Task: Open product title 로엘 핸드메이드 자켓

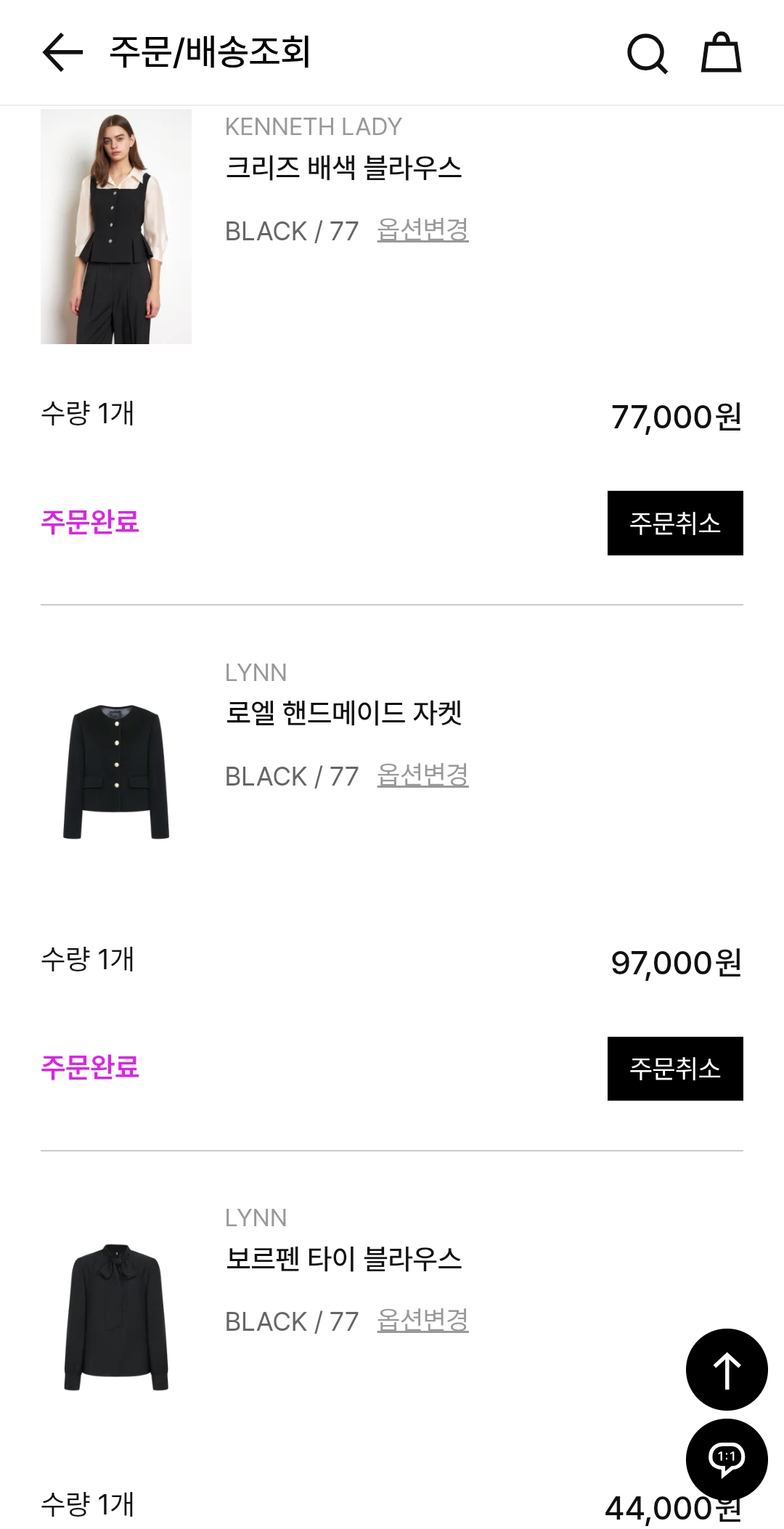Action: pos(343,713)
